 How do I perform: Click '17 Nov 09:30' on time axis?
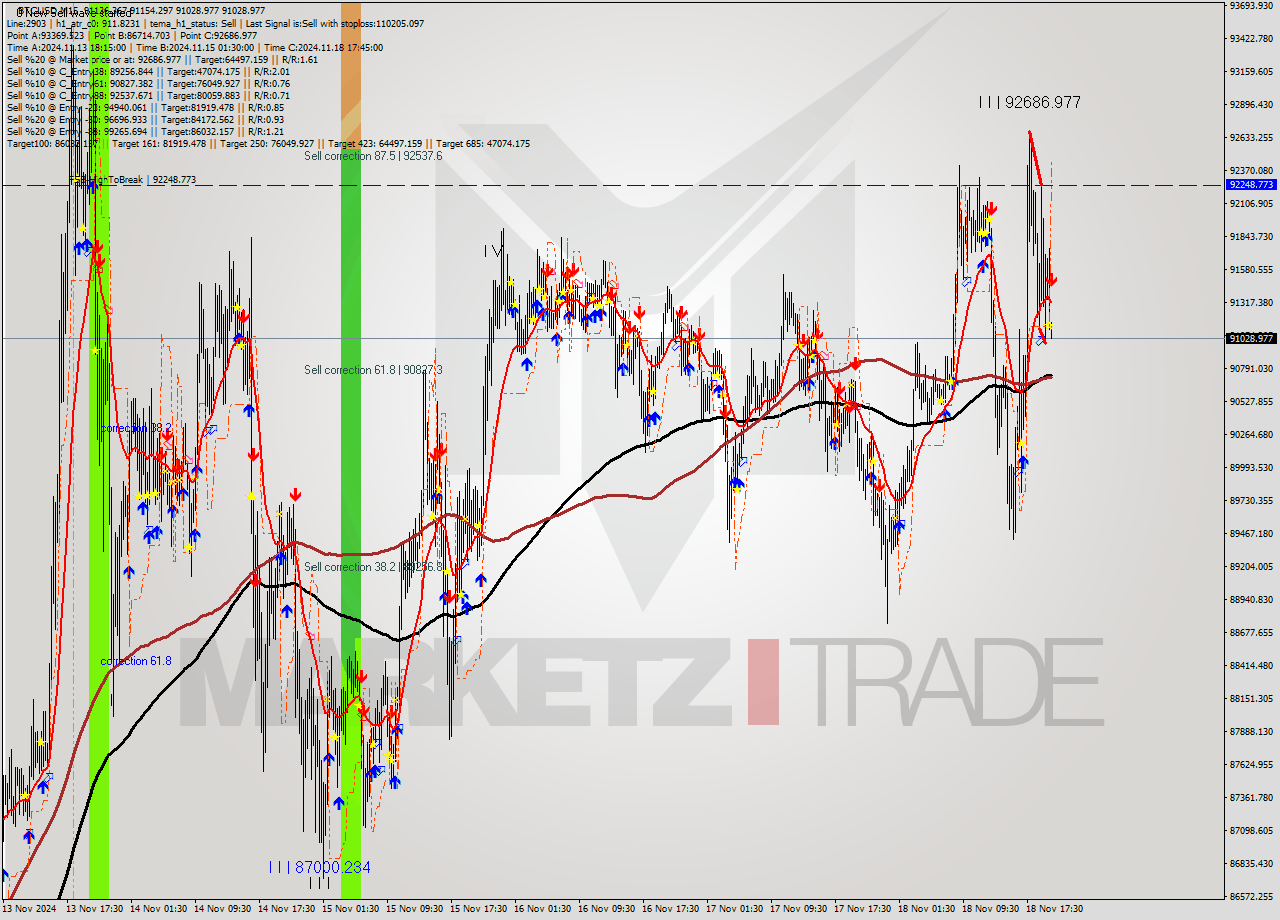point(799,909)
